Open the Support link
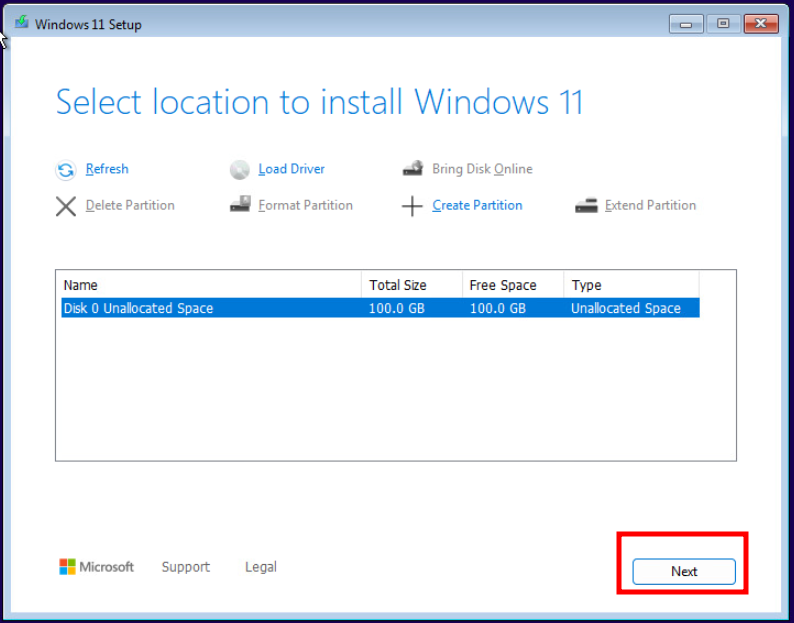 [185, 567]
